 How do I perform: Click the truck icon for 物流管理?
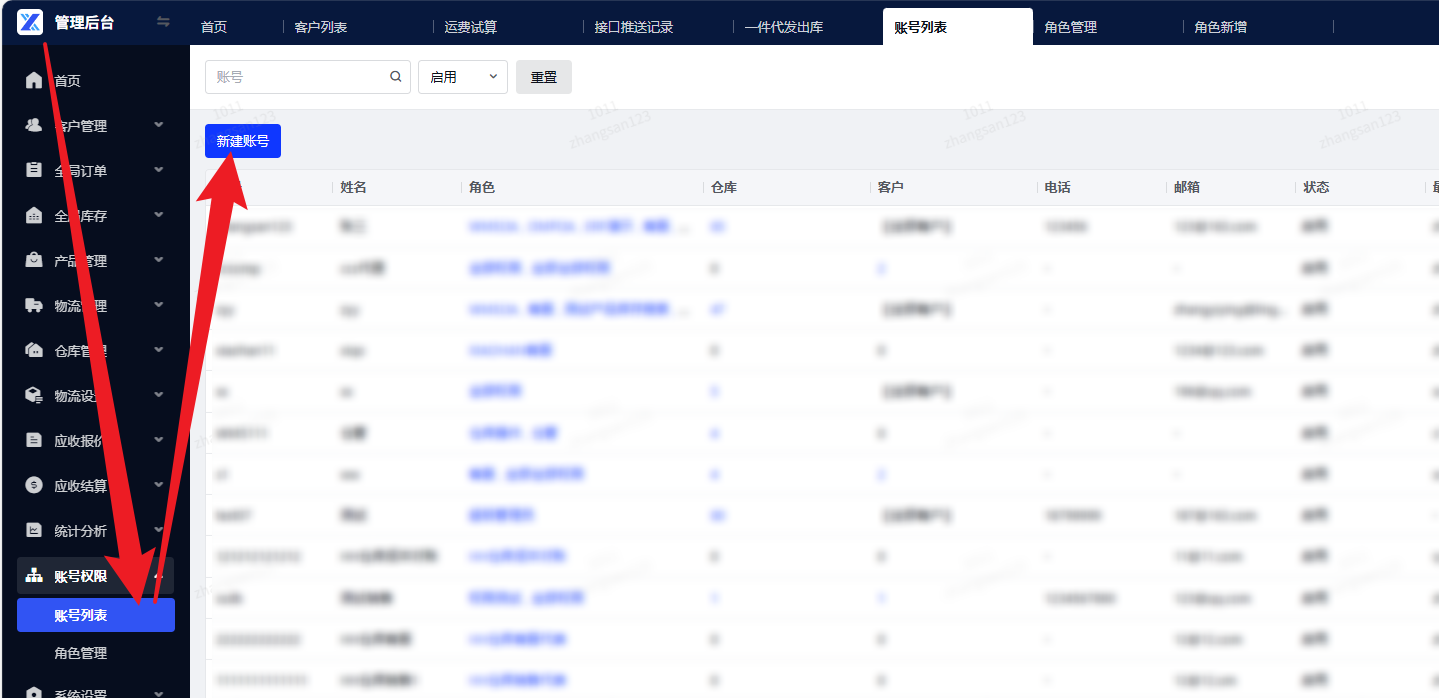point(34,305)
